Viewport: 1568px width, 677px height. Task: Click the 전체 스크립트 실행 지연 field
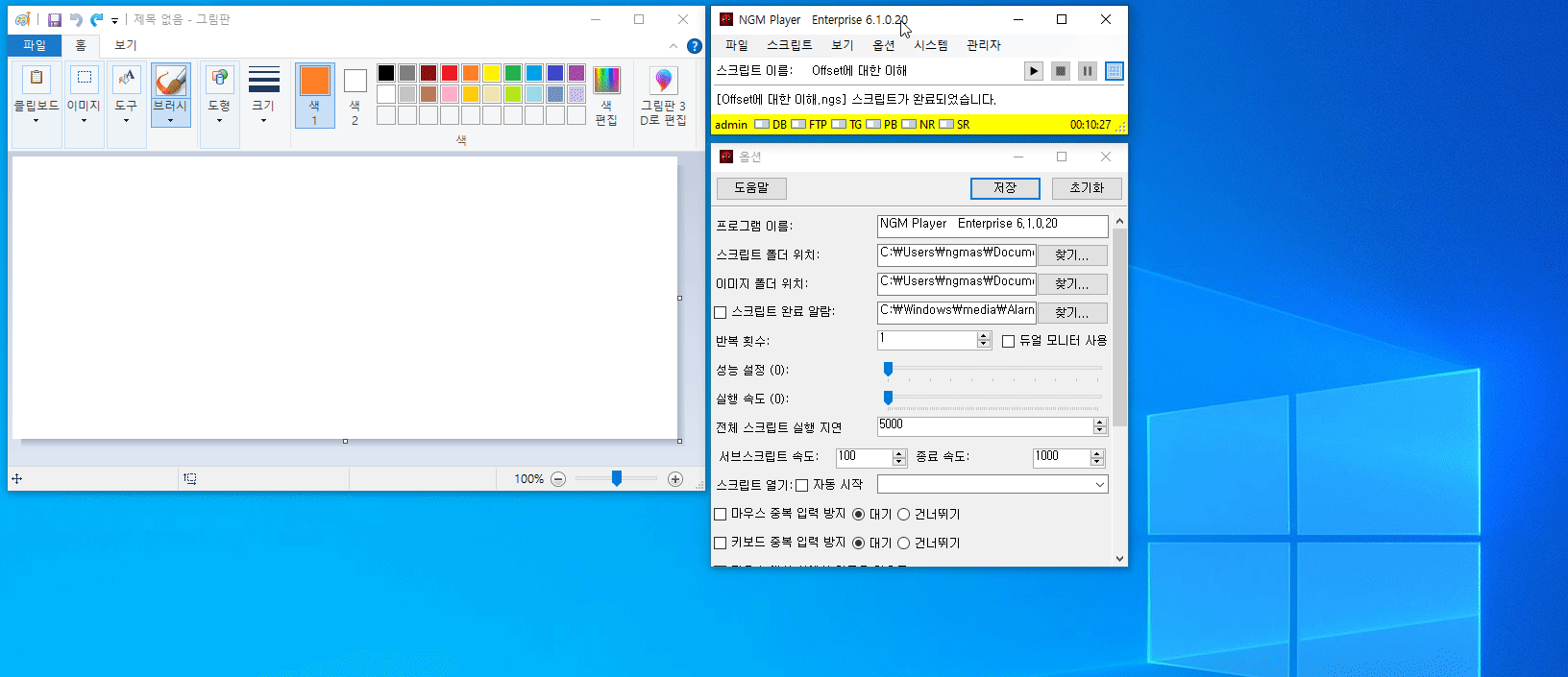(x=985, y=426)
